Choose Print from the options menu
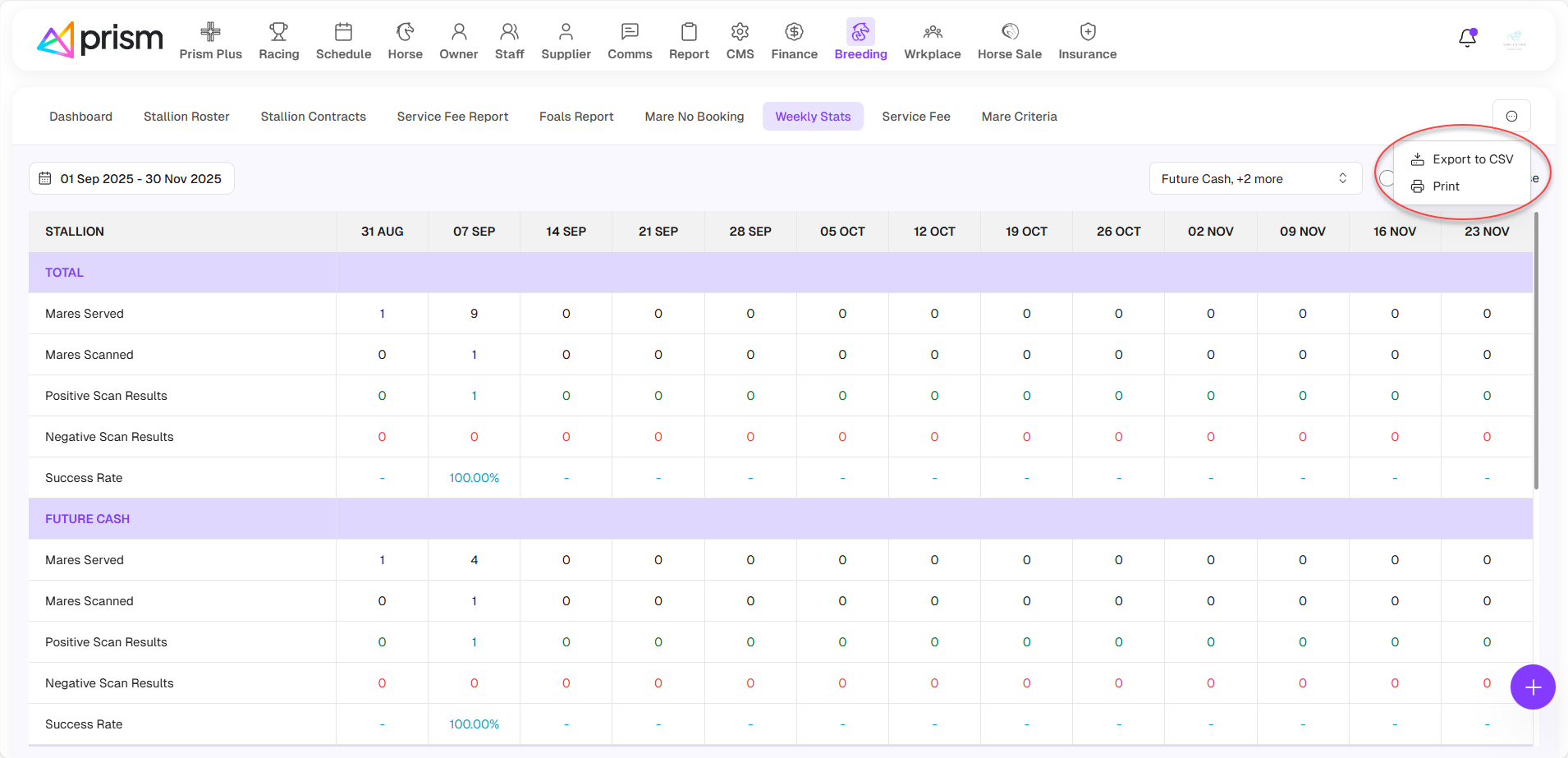The image size is (1568, 758). (x=1446, y=186)
